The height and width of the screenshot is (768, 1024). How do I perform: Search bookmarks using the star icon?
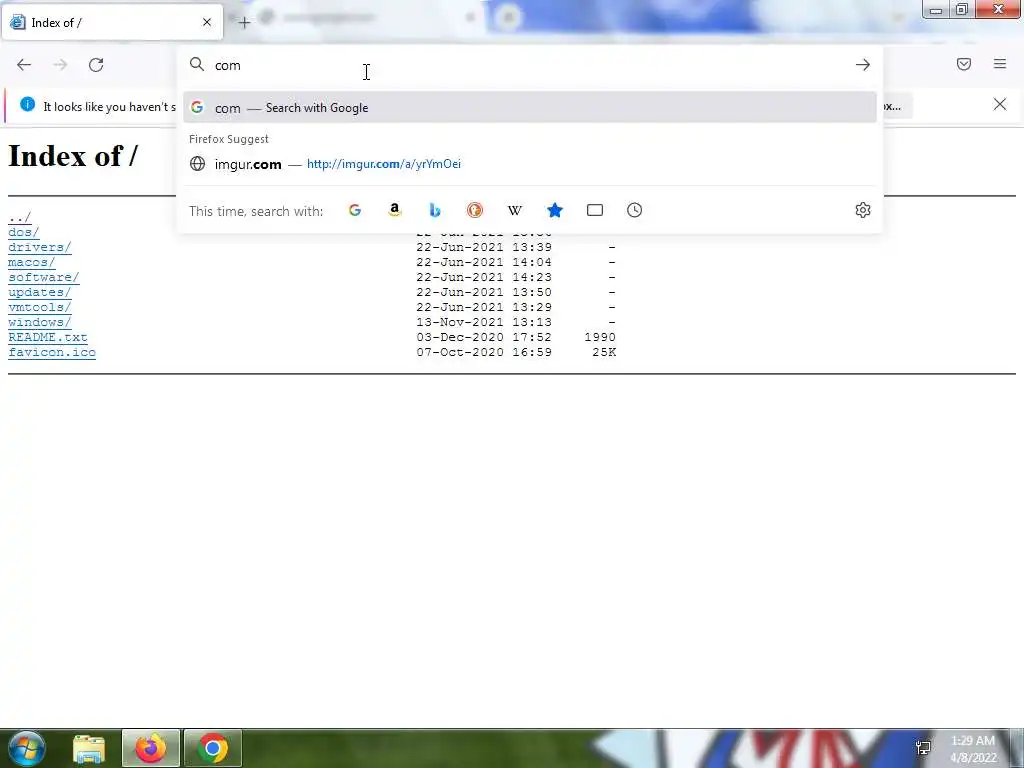pyautogui.click(x=554, y=210)
